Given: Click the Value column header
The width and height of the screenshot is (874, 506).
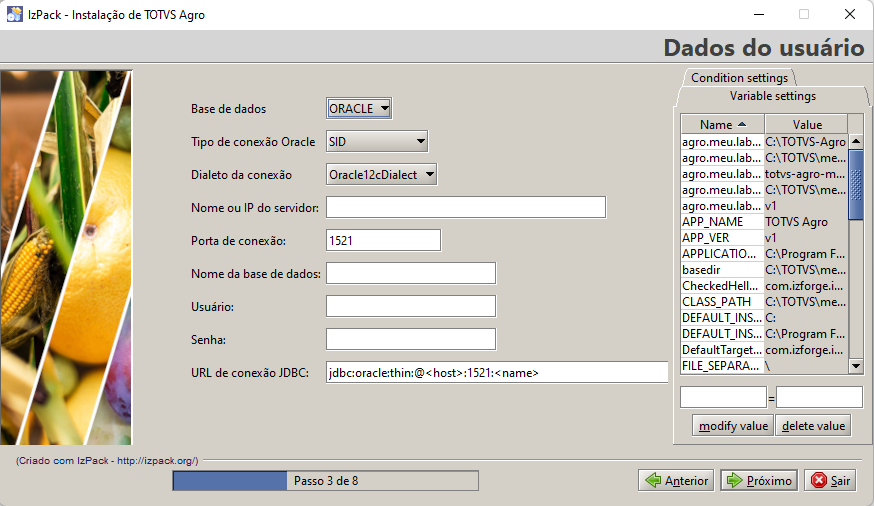Looking at the screenshot, I should click(x=807, y=124).
